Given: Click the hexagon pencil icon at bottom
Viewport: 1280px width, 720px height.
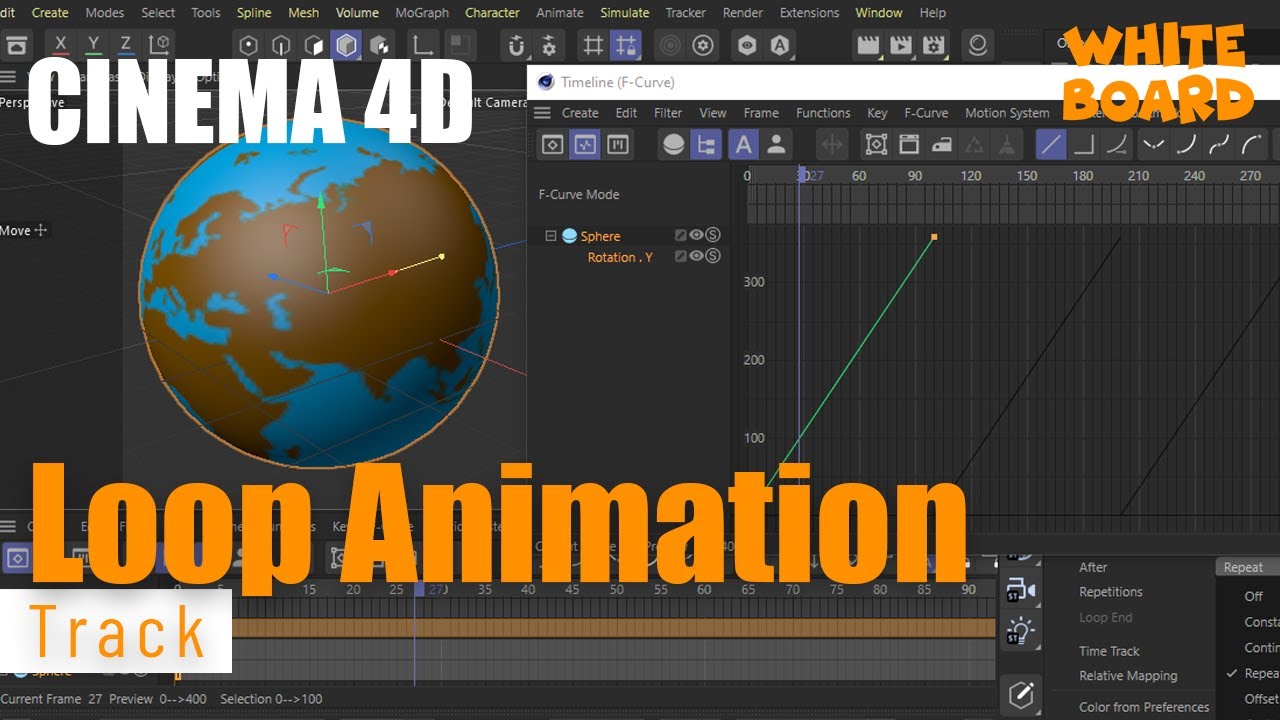Looking at the screenshot, I should click(1020, 694).
